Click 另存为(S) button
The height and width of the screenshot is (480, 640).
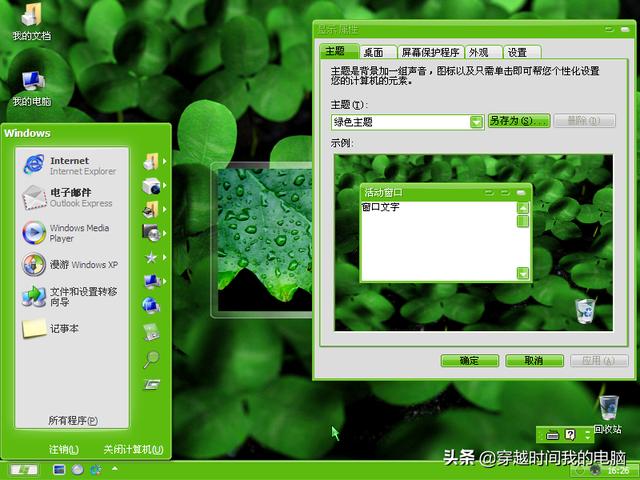[x=519, y=121]
